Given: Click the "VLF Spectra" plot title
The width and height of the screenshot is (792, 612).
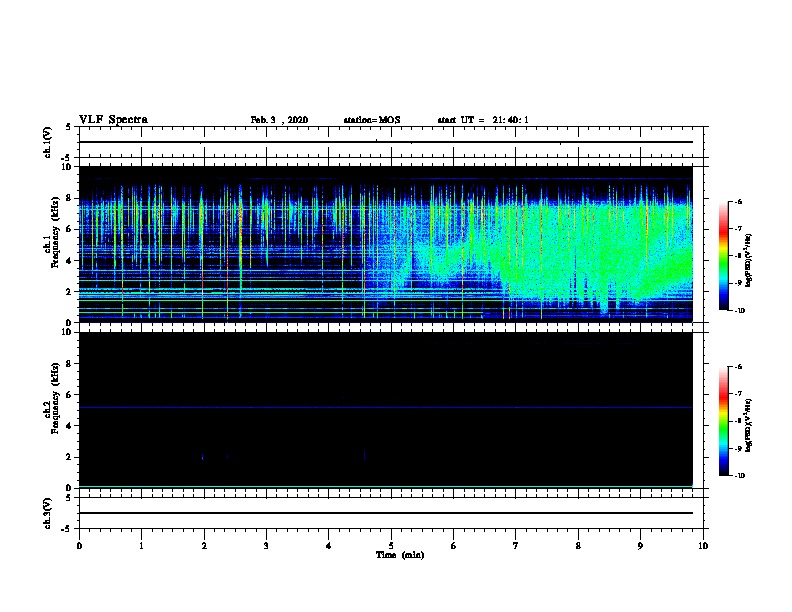Looking at the screenshot, I should [x=113, y=120].
